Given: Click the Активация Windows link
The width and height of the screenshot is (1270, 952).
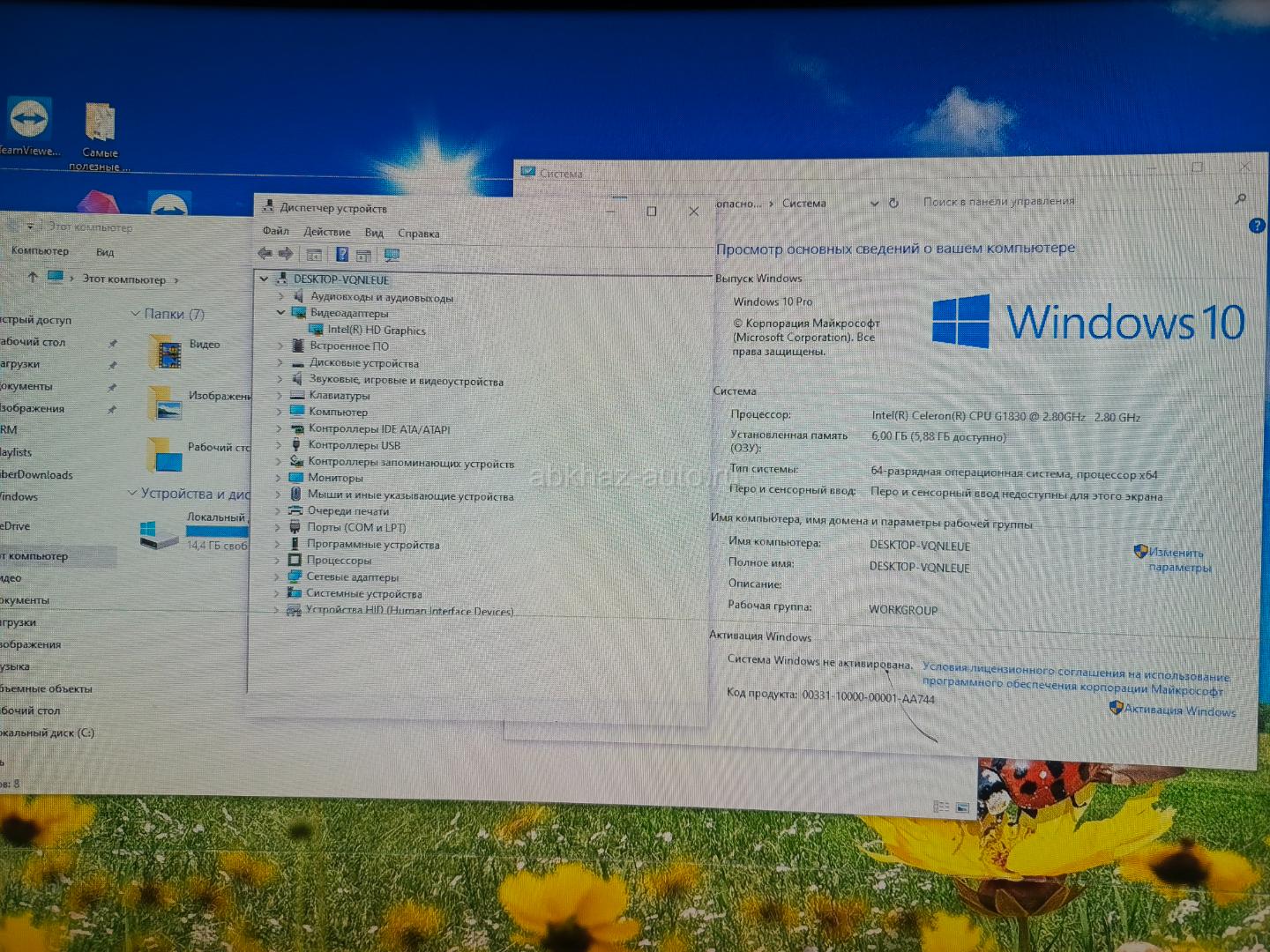Looking at the screenshot, I should pos(1179,710).
